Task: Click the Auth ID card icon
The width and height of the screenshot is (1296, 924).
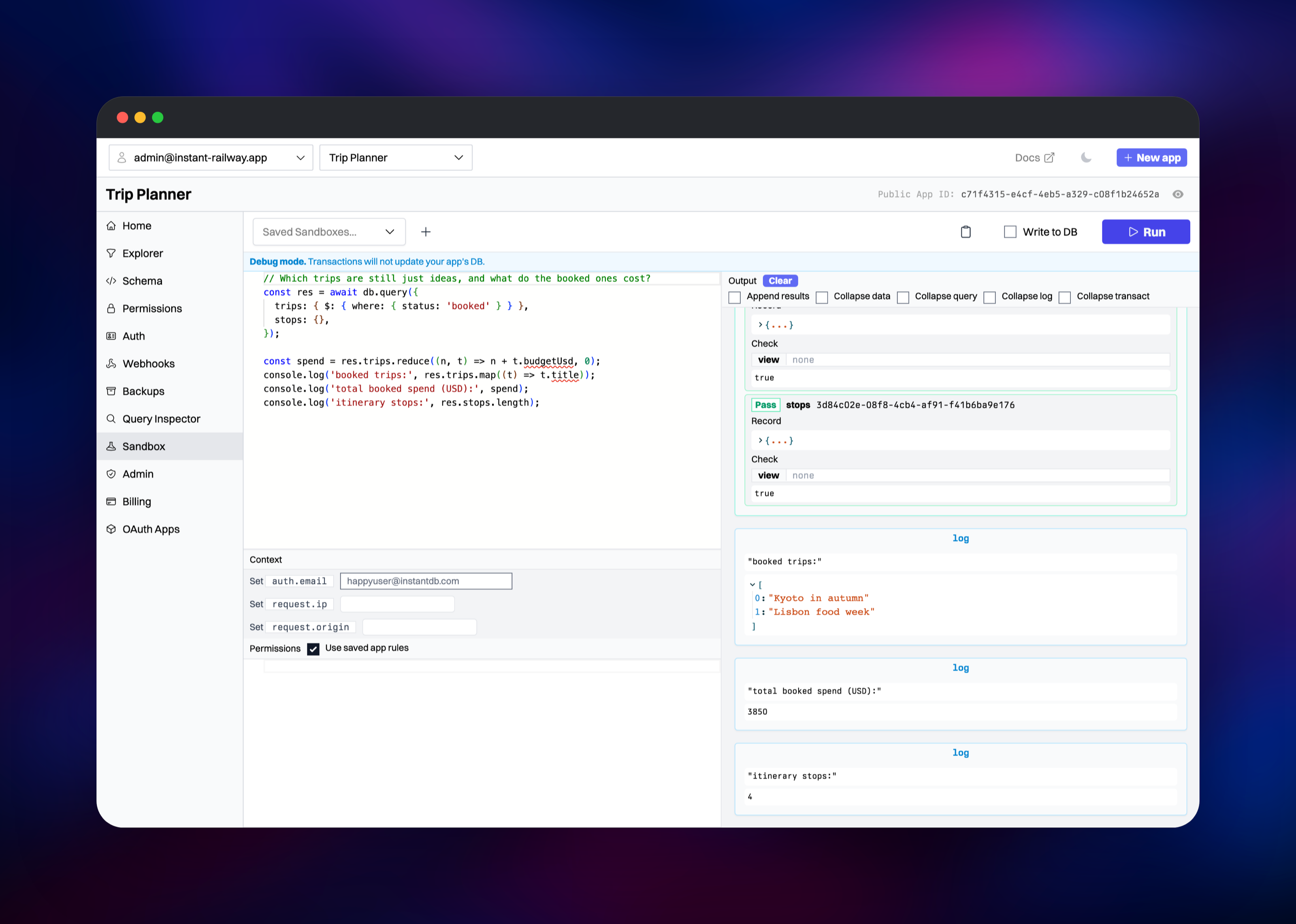Action: coord(111,336)
